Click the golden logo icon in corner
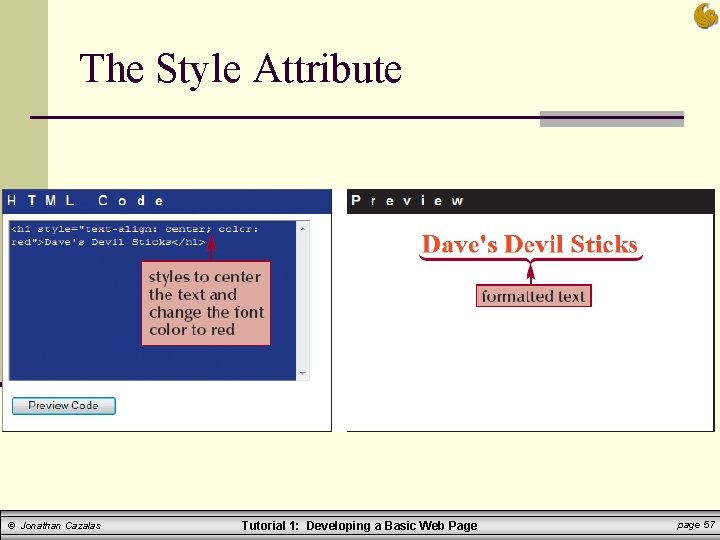720x540 pixels. (x=706, y=16)
